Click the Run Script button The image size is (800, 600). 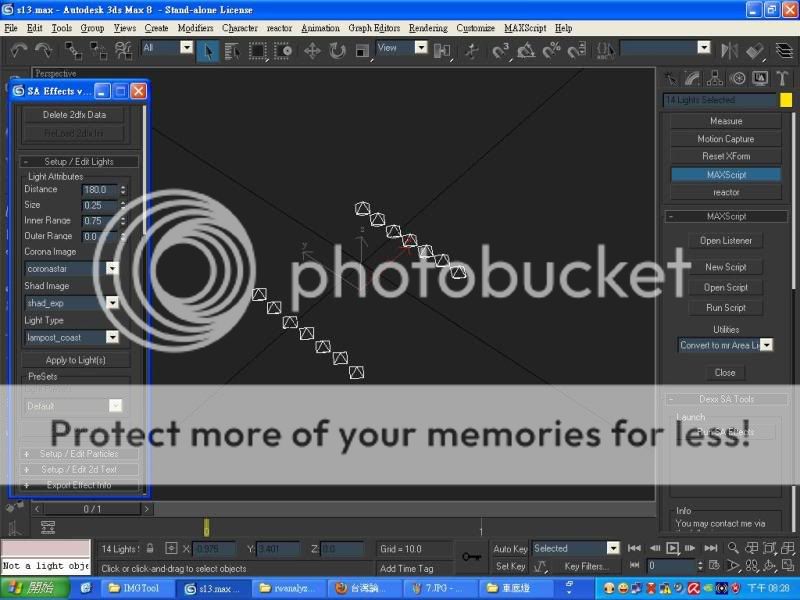coord(725,308)
